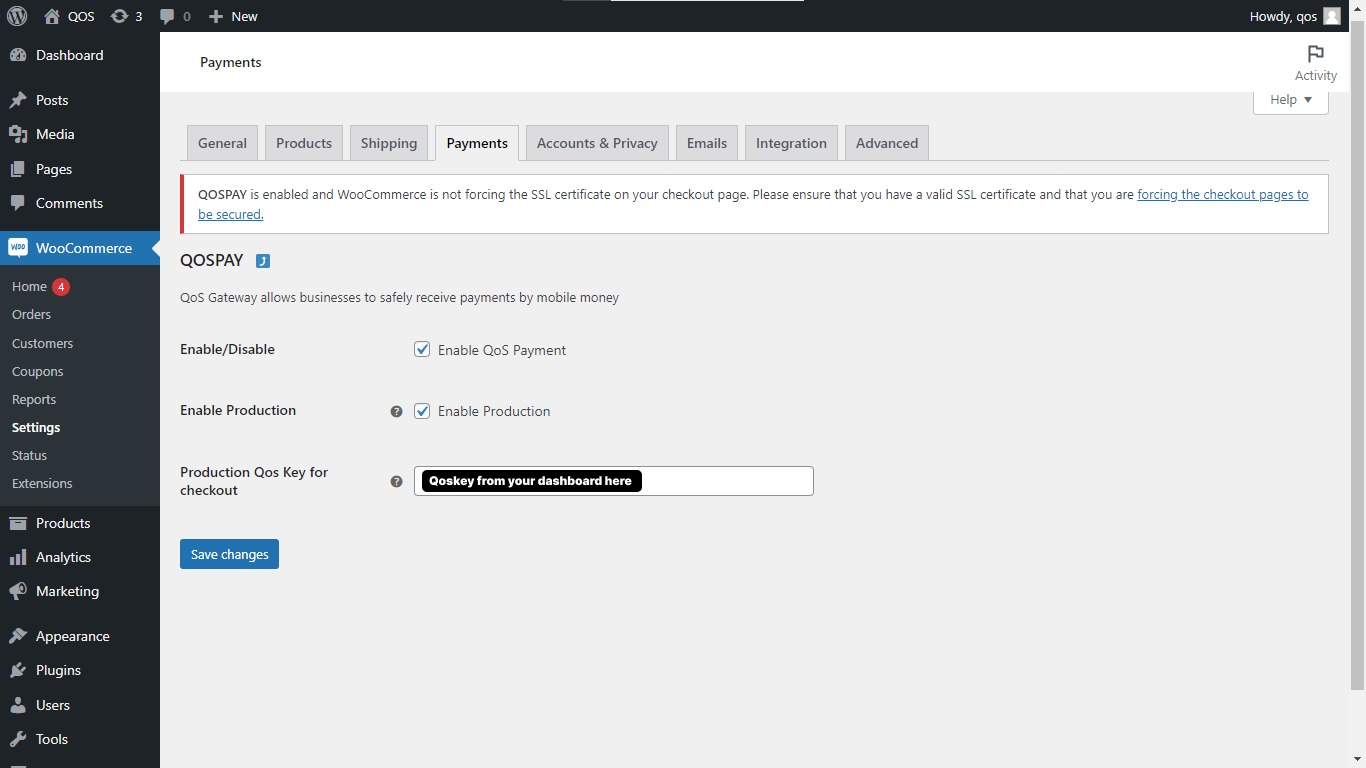The image size is (1366, 768).
Task: Toggle the Enable Production checkbox
Action: 422,411
